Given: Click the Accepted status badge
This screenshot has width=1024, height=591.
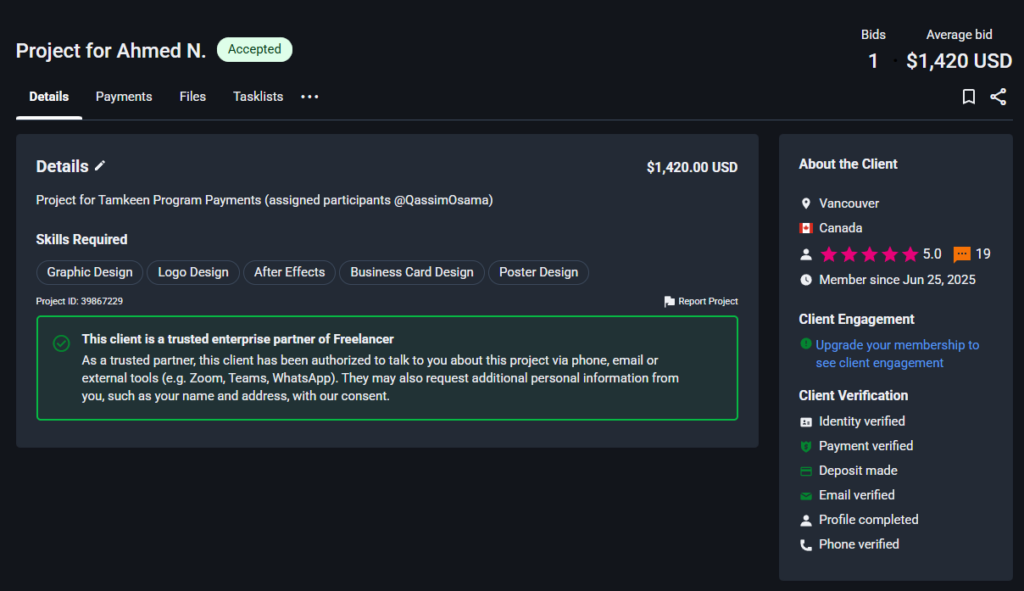Looking at the screenshot, I should (254, 49).
